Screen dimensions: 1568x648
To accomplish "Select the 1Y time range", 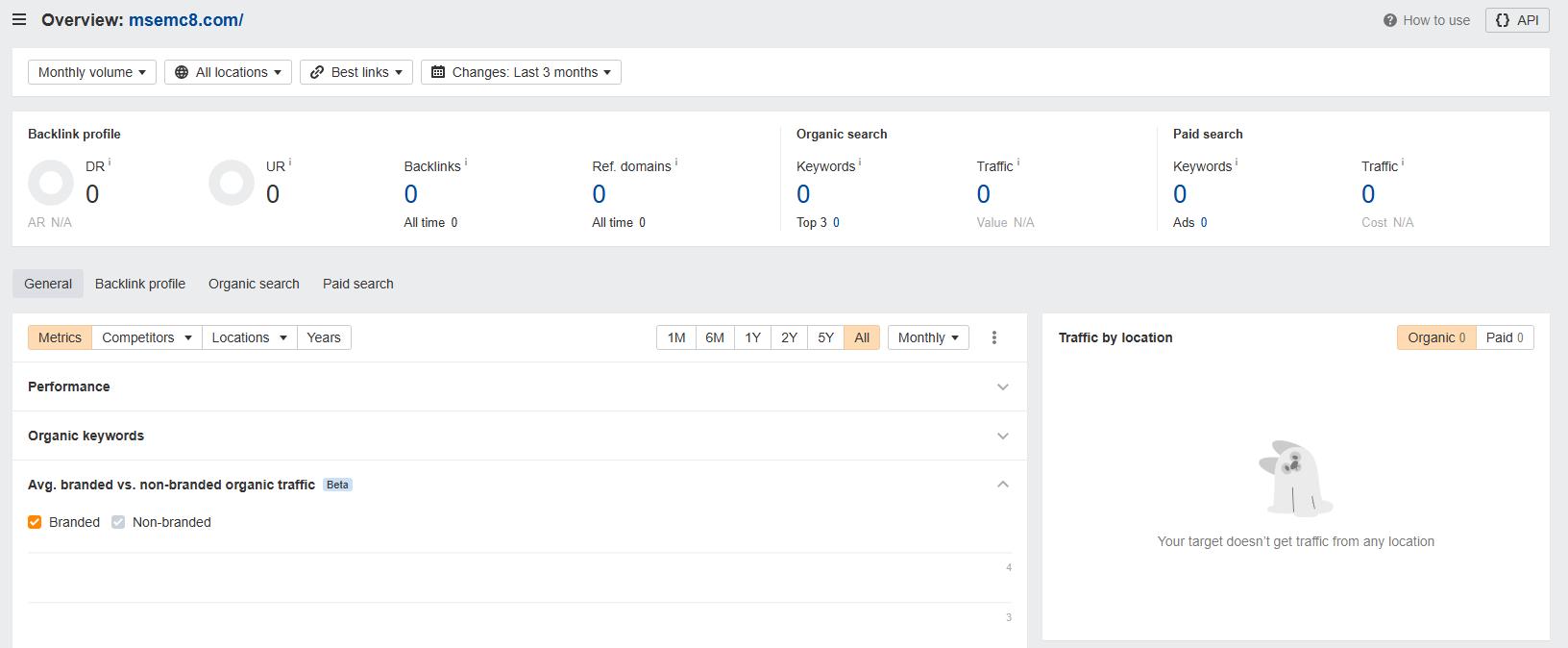I will 752,337.
